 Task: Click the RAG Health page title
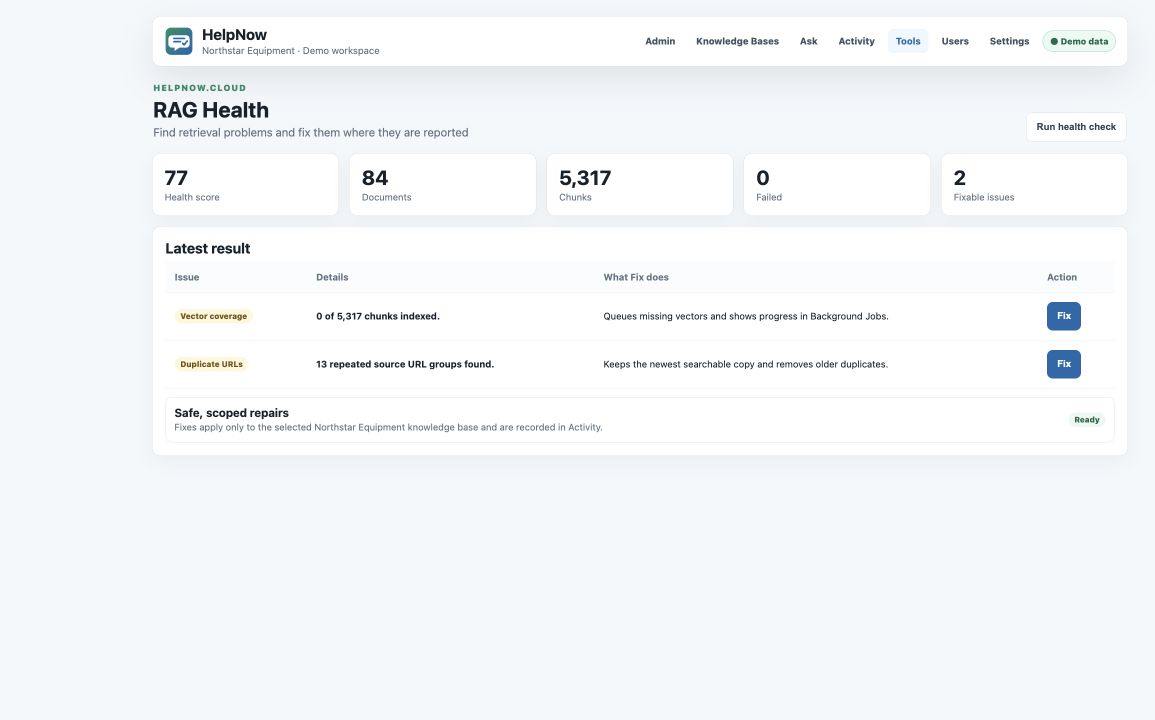(211, 110)
